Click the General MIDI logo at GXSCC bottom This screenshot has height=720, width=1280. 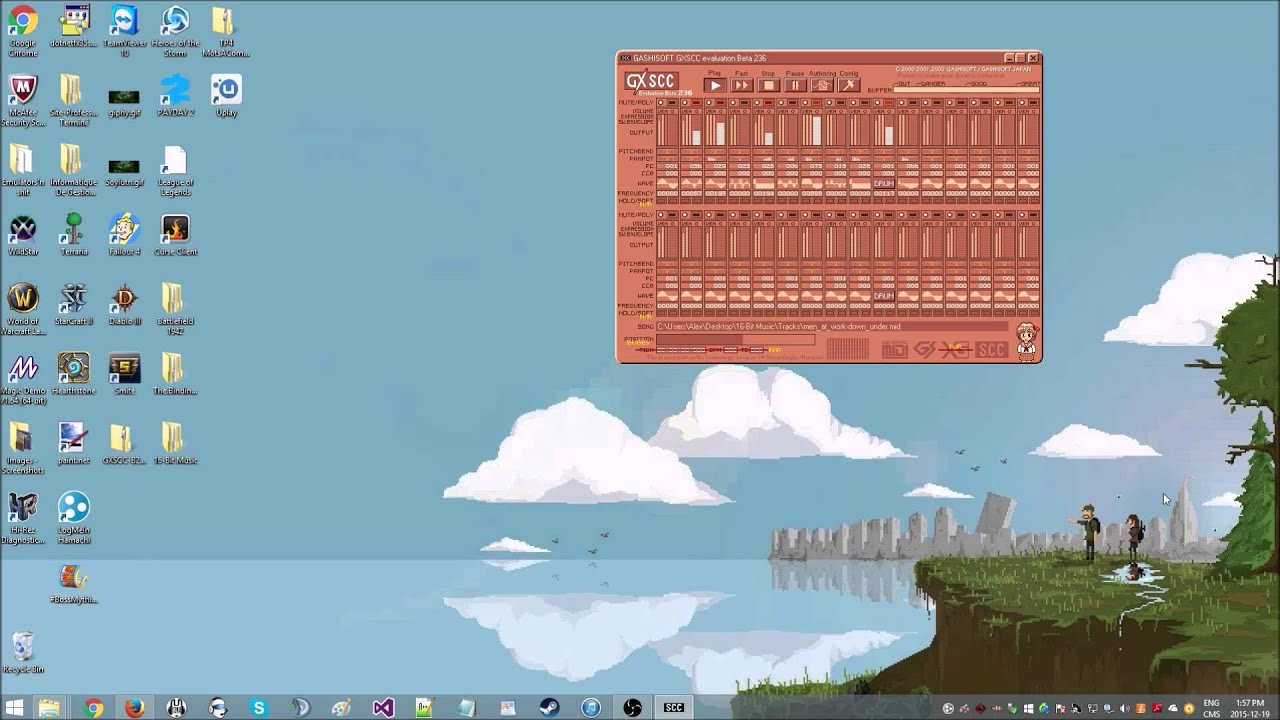coord(895,349)
